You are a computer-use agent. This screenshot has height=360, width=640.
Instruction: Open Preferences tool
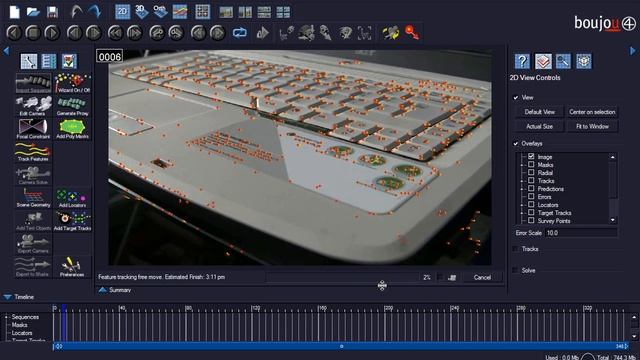tap(72, 267)
